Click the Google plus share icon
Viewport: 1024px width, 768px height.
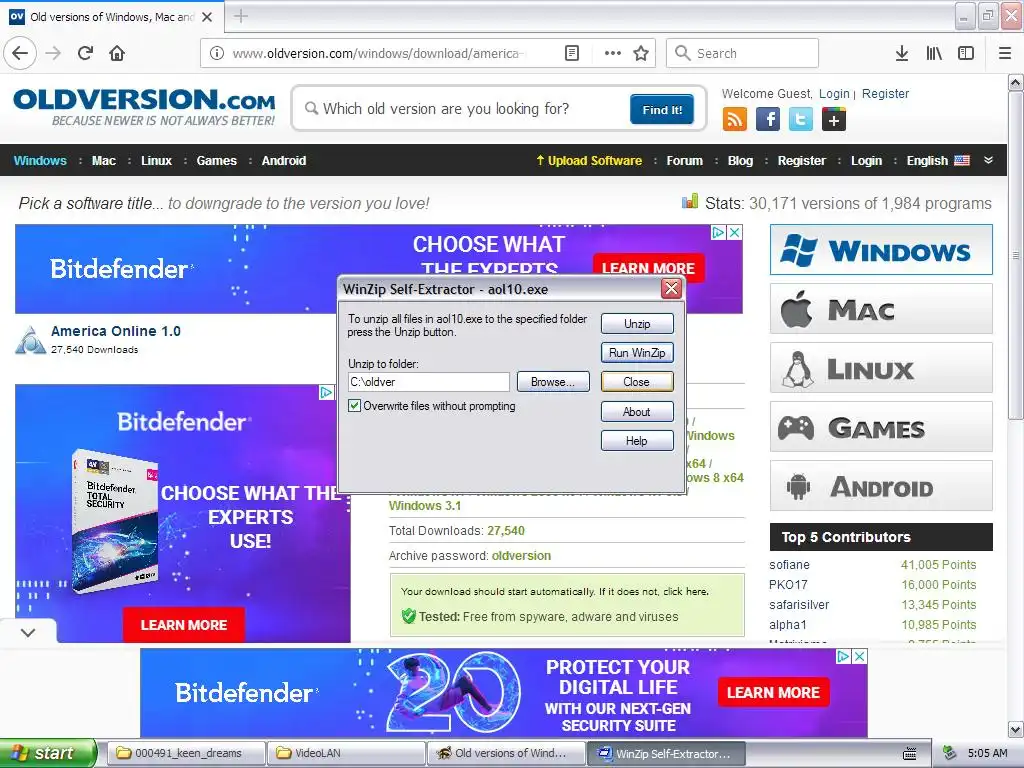[834, 120]
